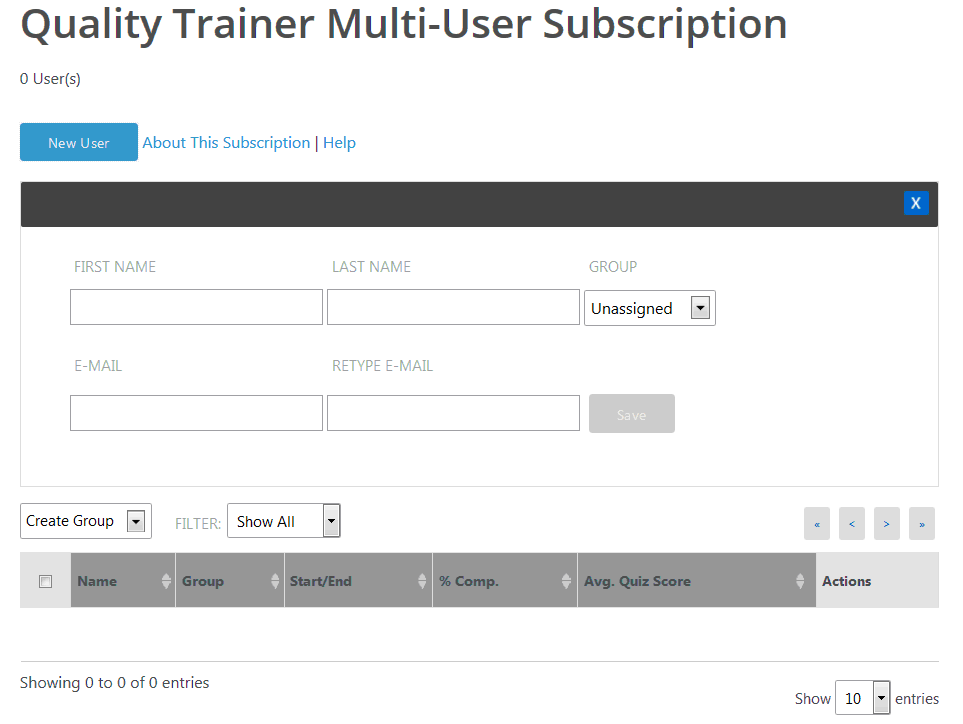
Task: Go to first page of results
Action: [817, 524]
